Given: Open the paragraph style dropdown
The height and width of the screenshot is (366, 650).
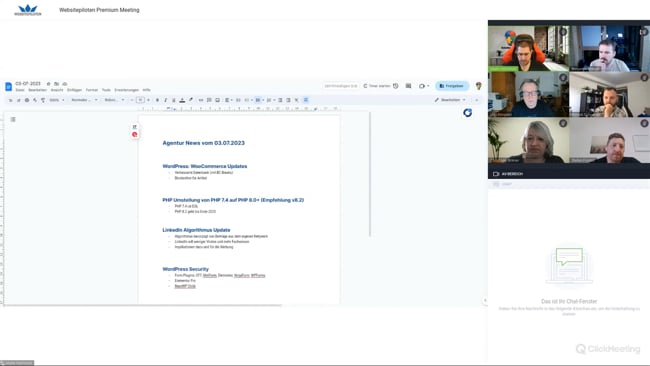Looking at the screenshot, I should pyautogui.click(x=84, y=100).
